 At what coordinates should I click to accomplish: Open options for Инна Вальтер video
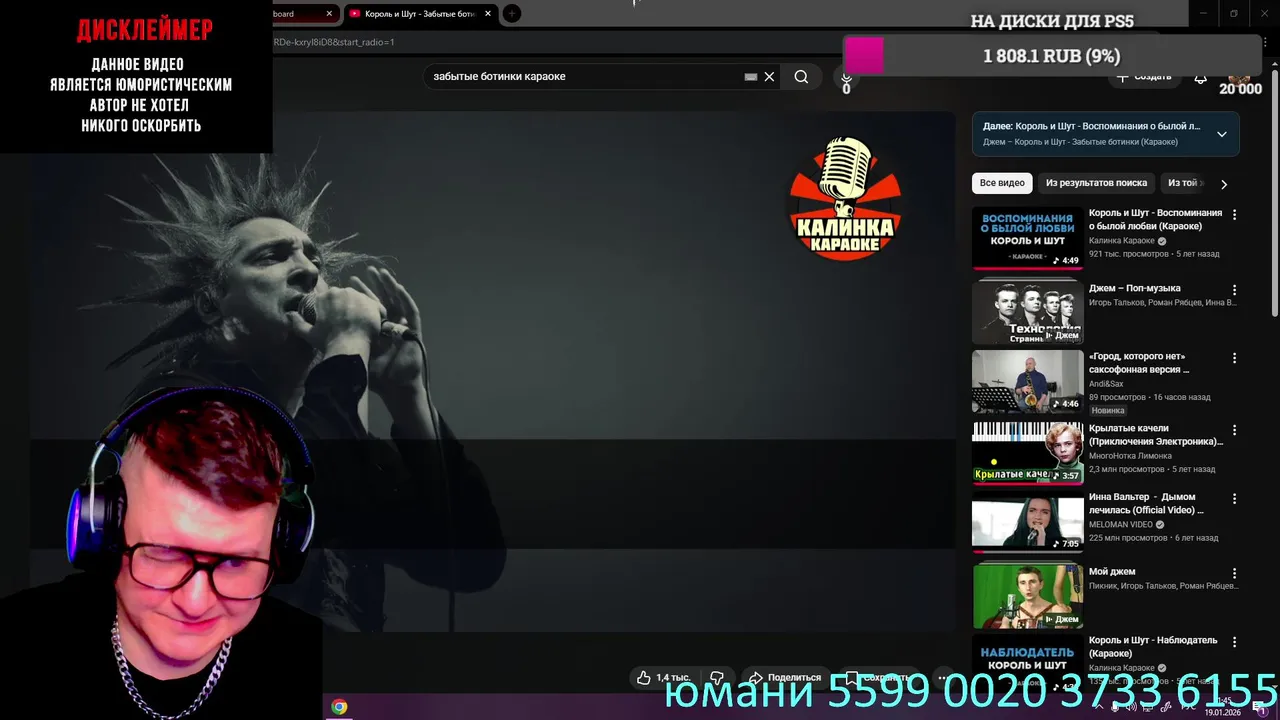(1234, 498)
